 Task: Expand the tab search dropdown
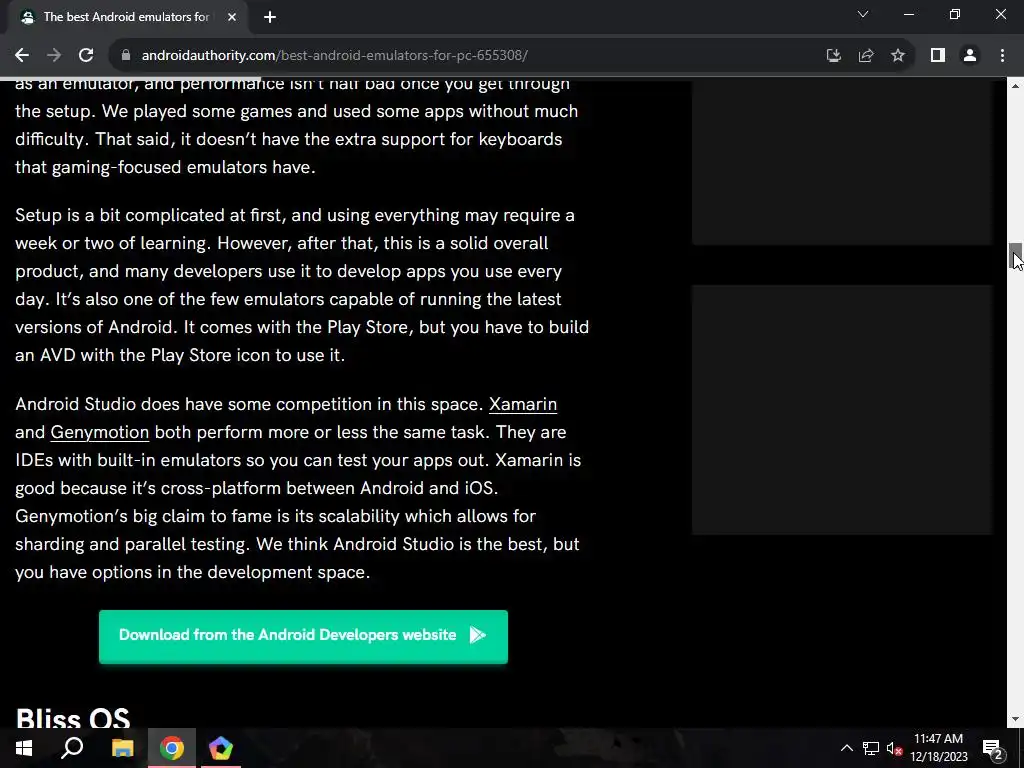[863, 14]
